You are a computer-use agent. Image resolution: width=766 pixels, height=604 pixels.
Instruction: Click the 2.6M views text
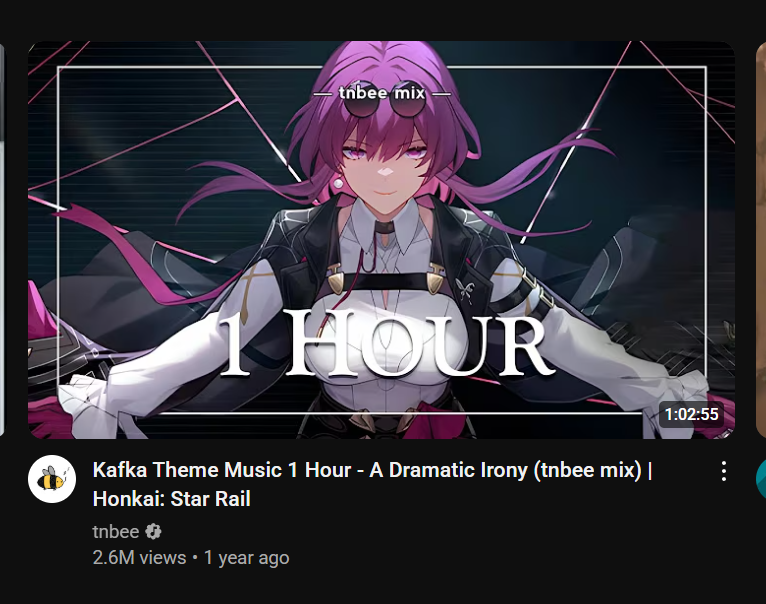[x=139, y=558]
